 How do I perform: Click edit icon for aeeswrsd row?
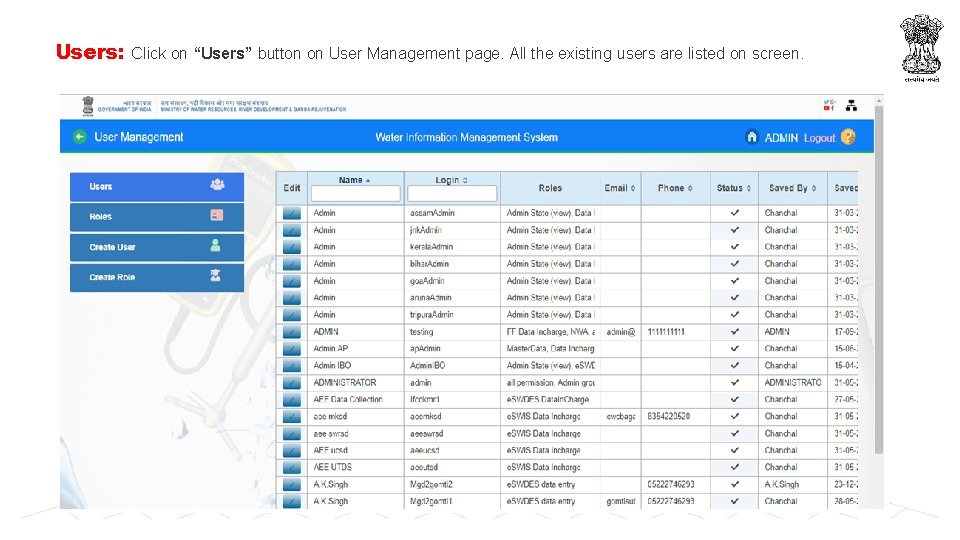click(x=292, y=433)
